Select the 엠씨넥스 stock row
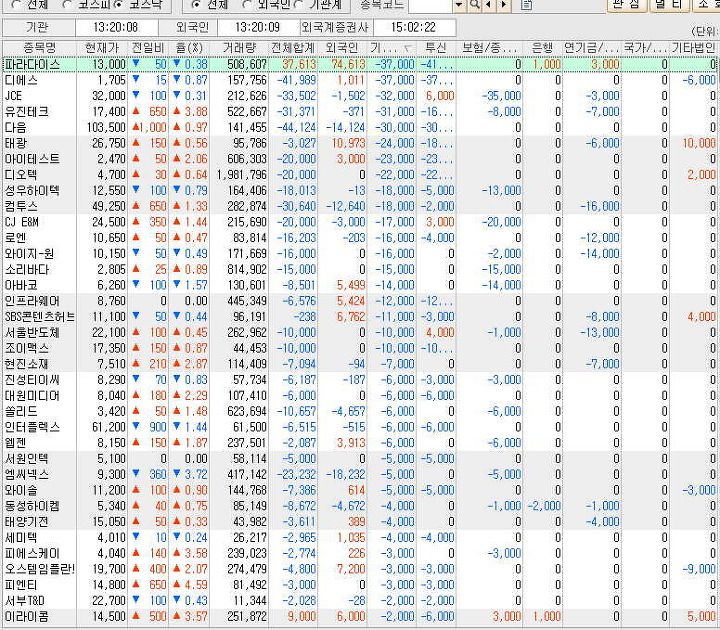Screen dimensions: 720x630 click(x=360, y=474)
